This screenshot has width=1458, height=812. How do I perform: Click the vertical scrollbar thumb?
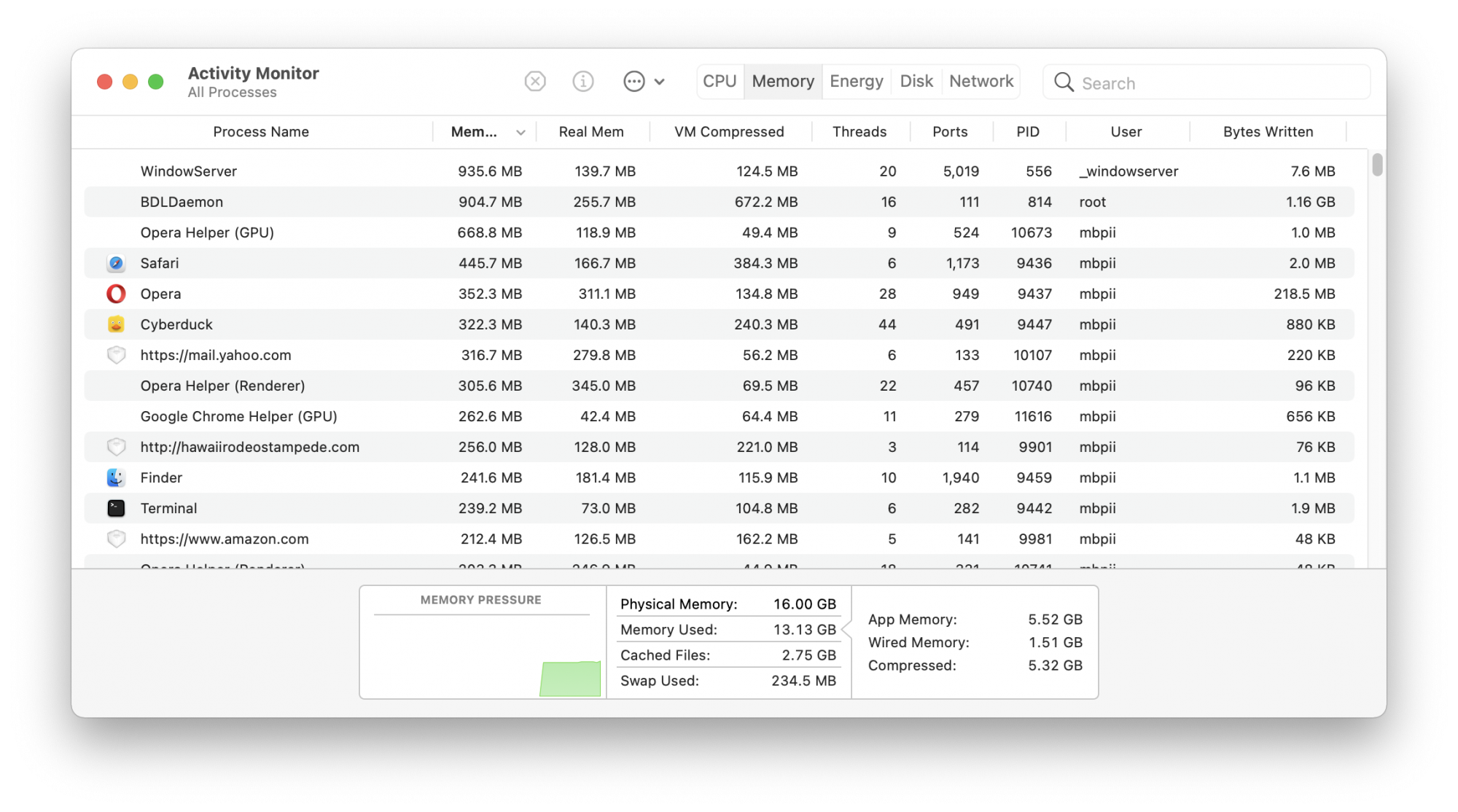coord(1376,164)
